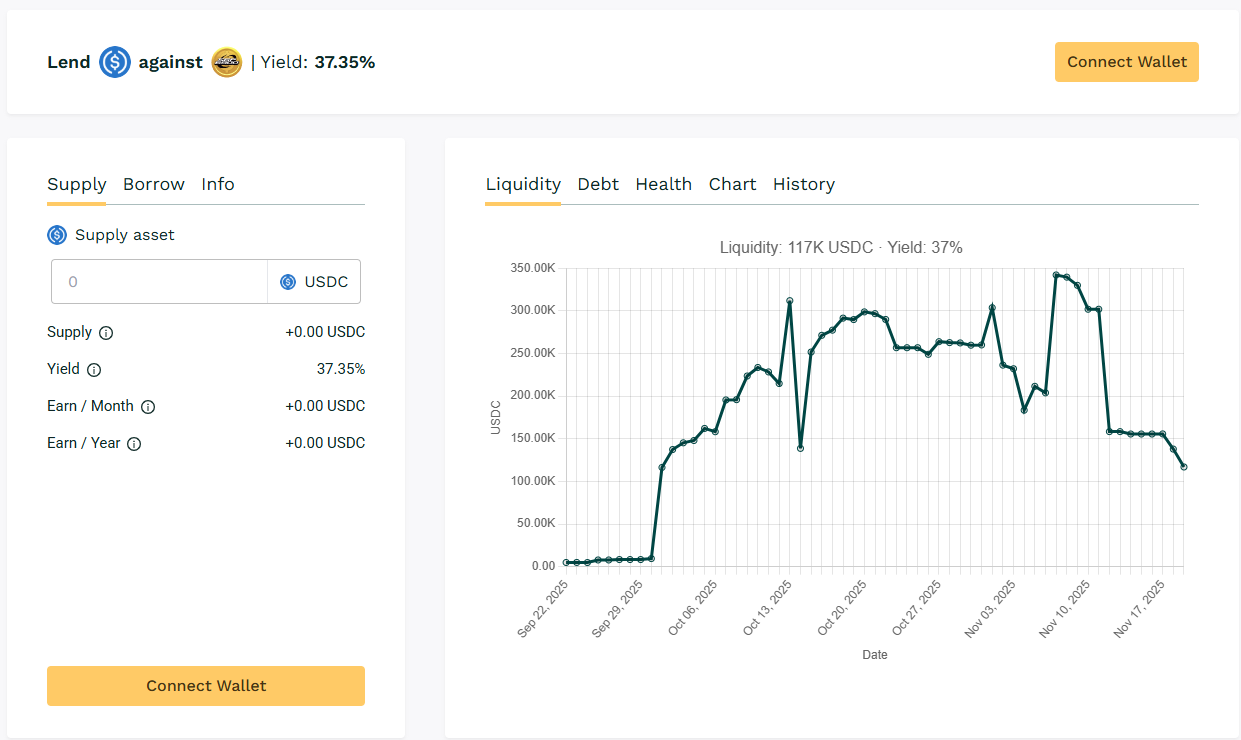Click the info icon beside Supply

click(106, 333)
